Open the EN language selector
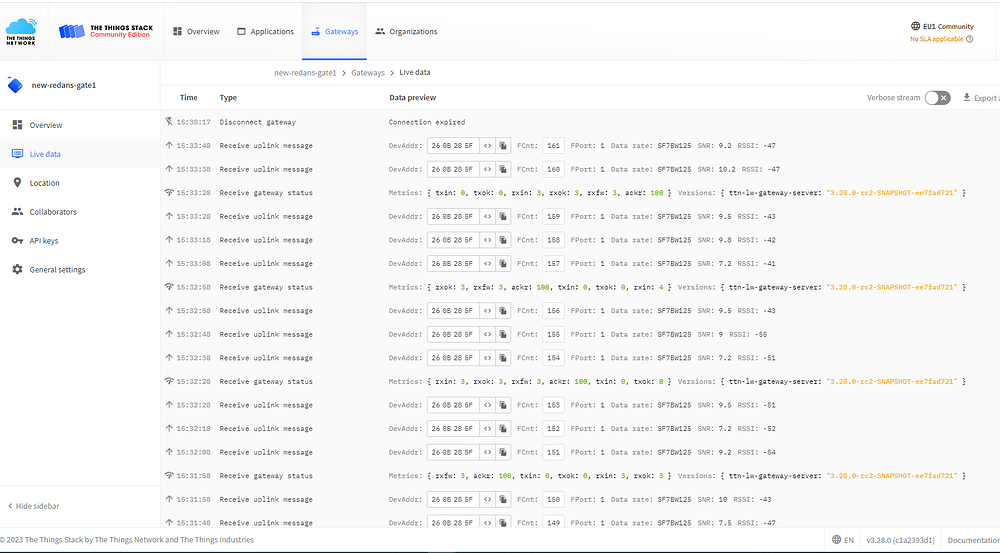 (x=842, y=540)
